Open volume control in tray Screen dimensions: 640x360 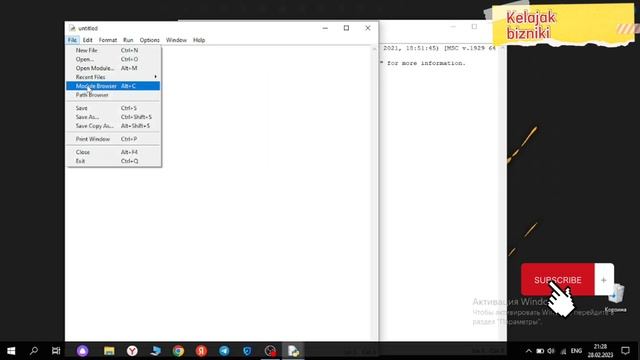(x=551, y=351)
